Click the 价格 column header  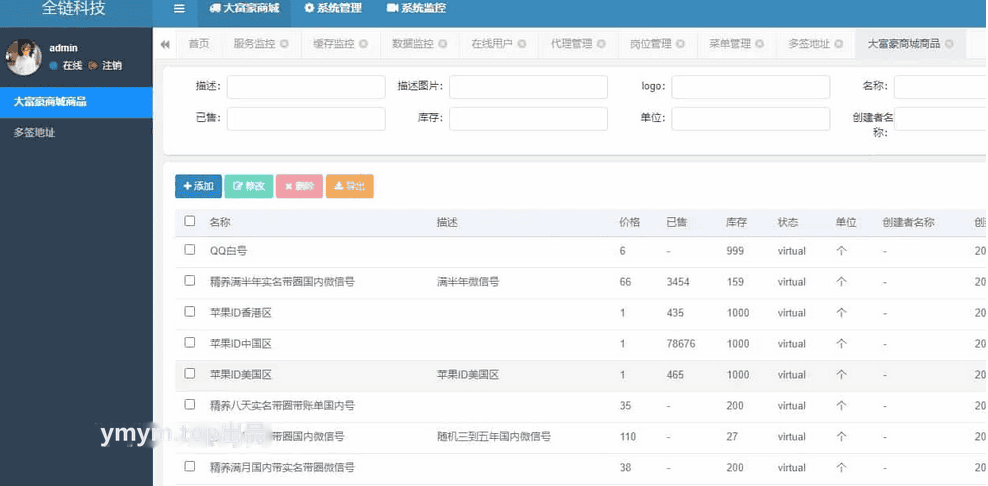click(x=630, y=223)
